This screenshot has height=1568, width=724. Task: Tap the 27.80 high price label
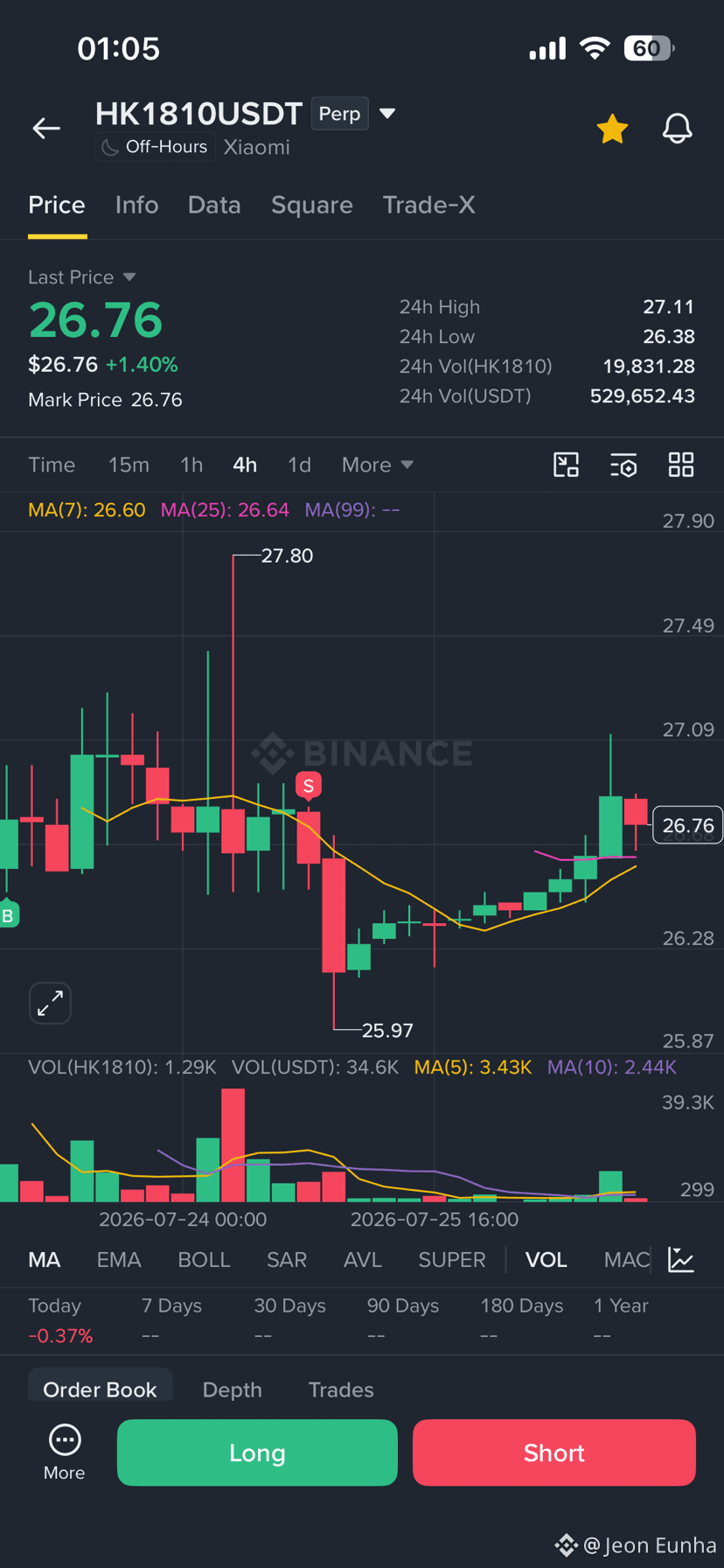pyautogui.click(x=287, y=556)
